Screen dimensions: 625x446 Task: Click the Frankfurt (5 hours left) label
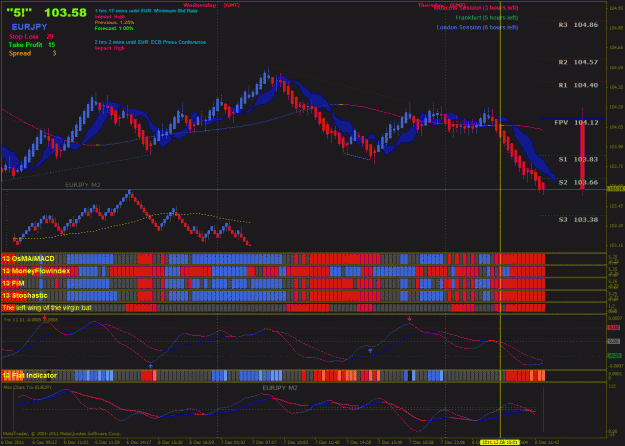(x=487, y=18)
